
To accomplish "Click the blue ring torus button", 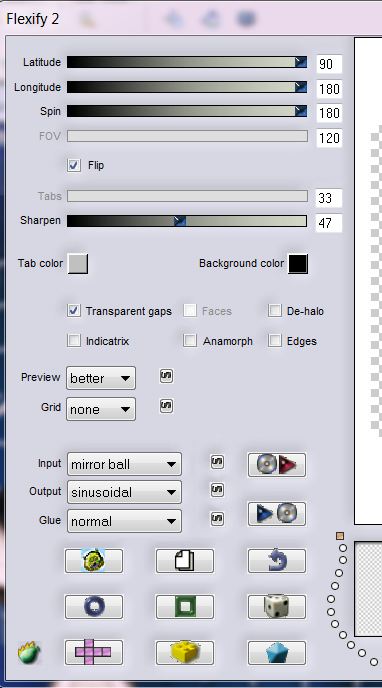I will (93, 607).
